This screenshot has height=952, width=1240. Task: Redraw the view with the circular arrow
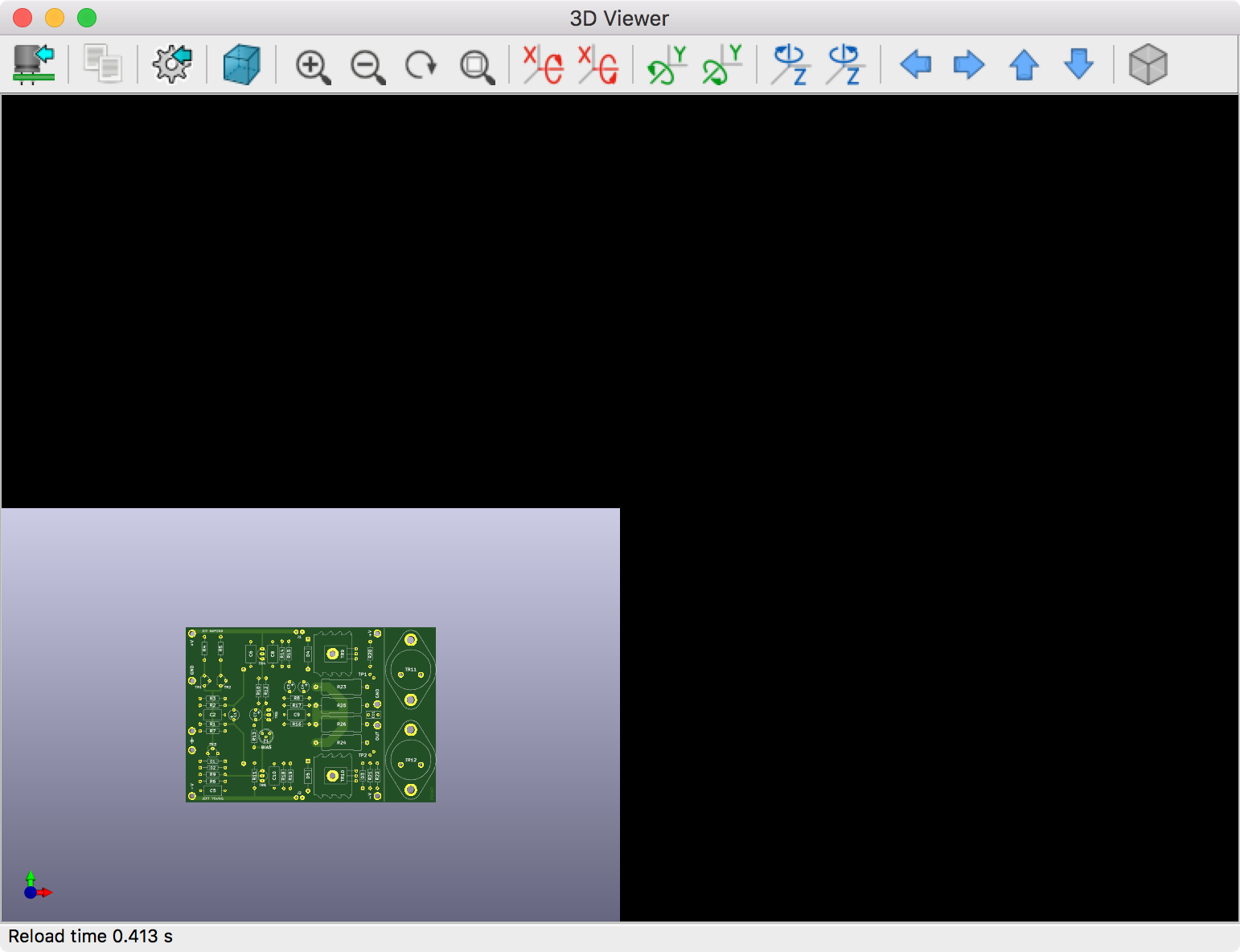[x=421, y=65]
